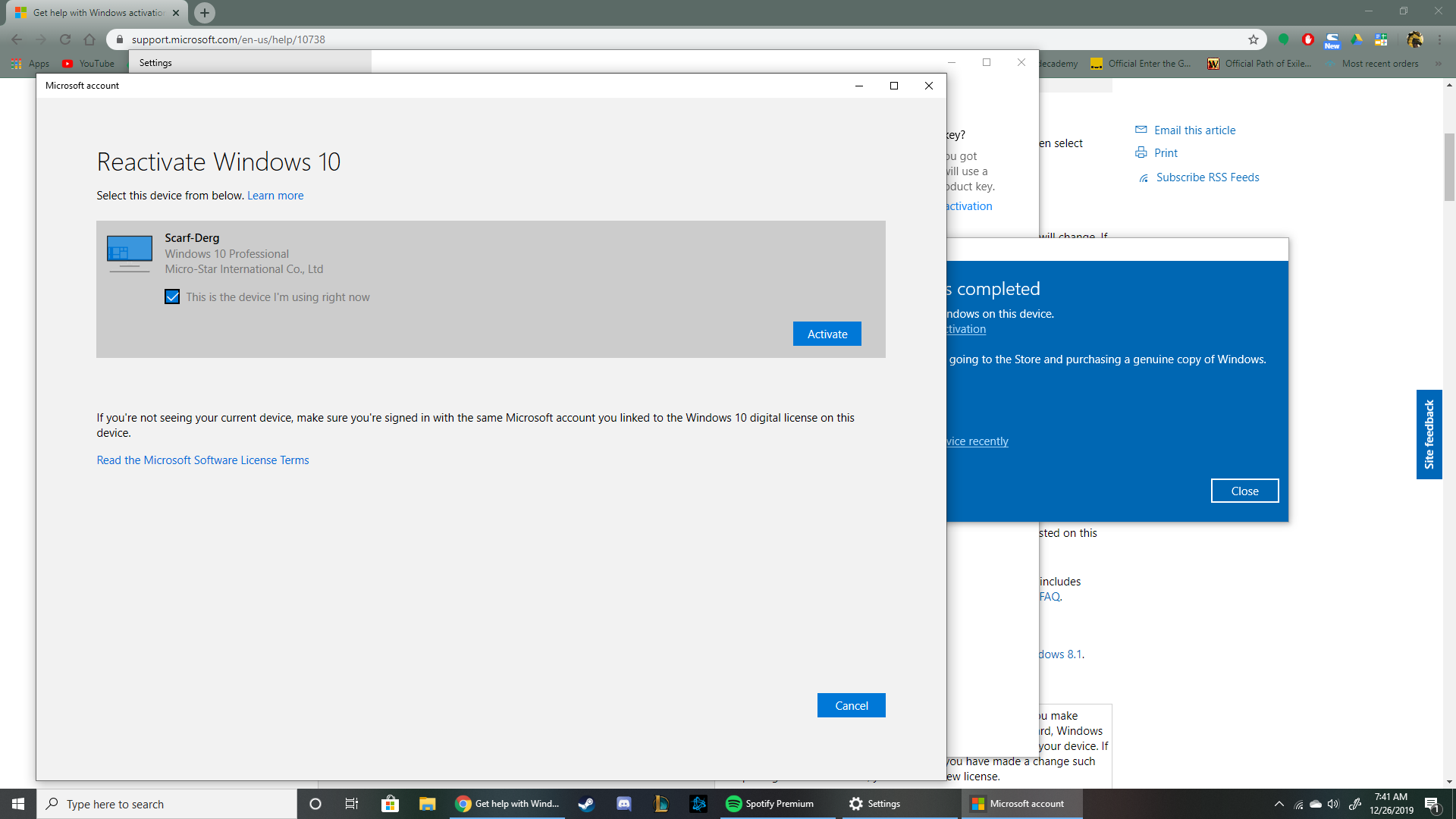Open the extension with the New badge
The width and height of the screenshot is (1456, 819).
(1332, 40)
